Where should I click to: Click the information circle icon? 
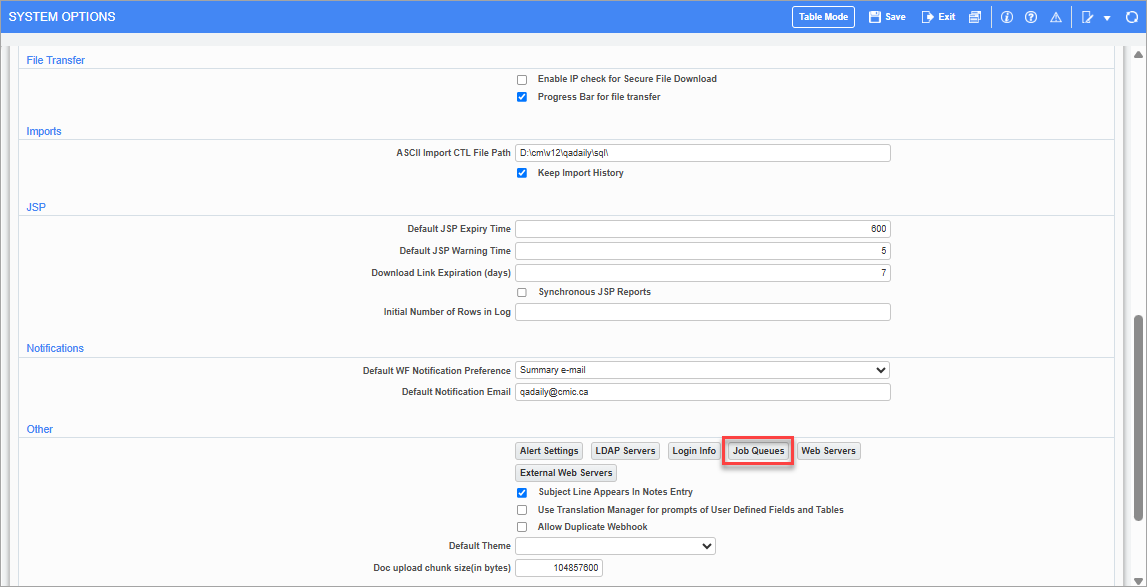[x=1006, y=16]
